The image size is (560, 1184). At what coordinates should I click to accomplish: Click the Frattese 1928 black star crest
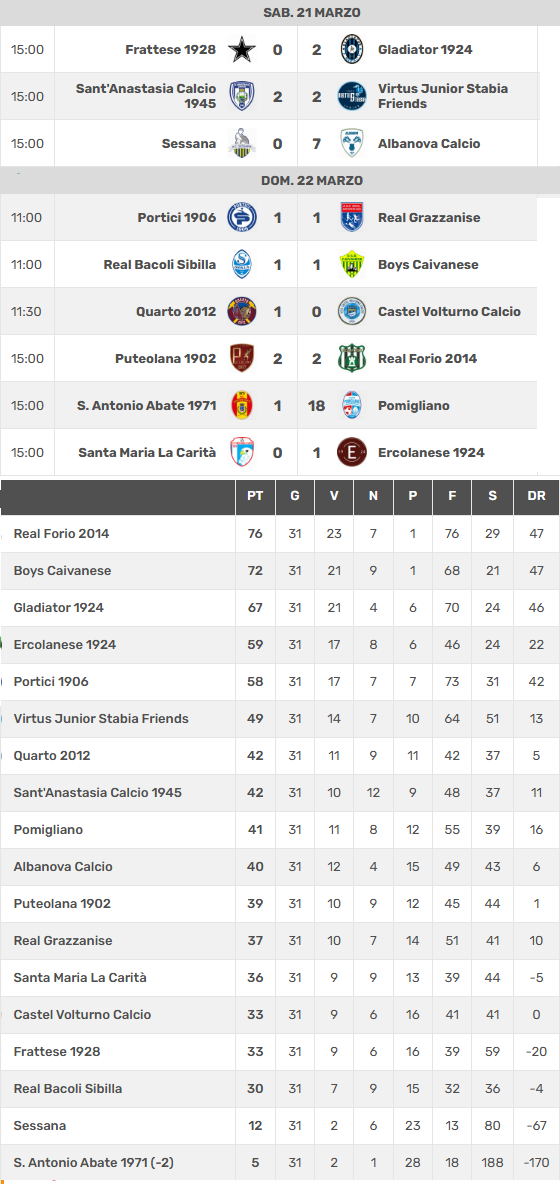(x=242, y=50)
